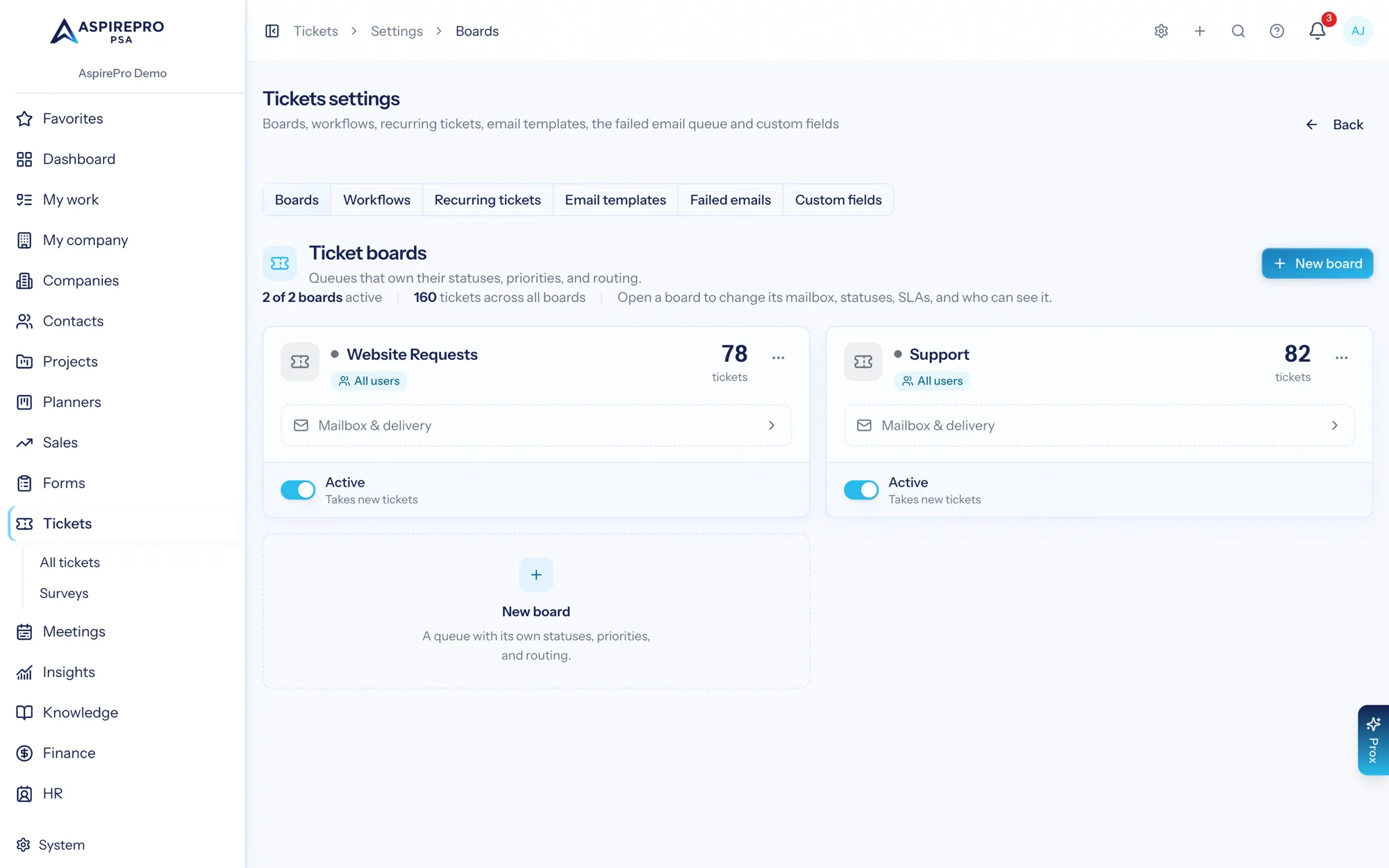Open All tickets sub-item

tap(69, 562)
